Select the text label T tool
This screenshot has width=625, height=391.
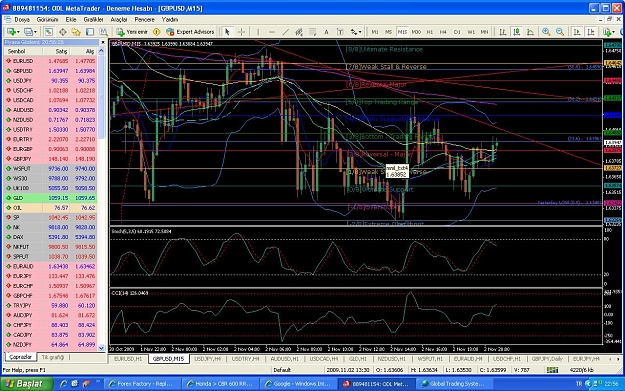[340, 32]
